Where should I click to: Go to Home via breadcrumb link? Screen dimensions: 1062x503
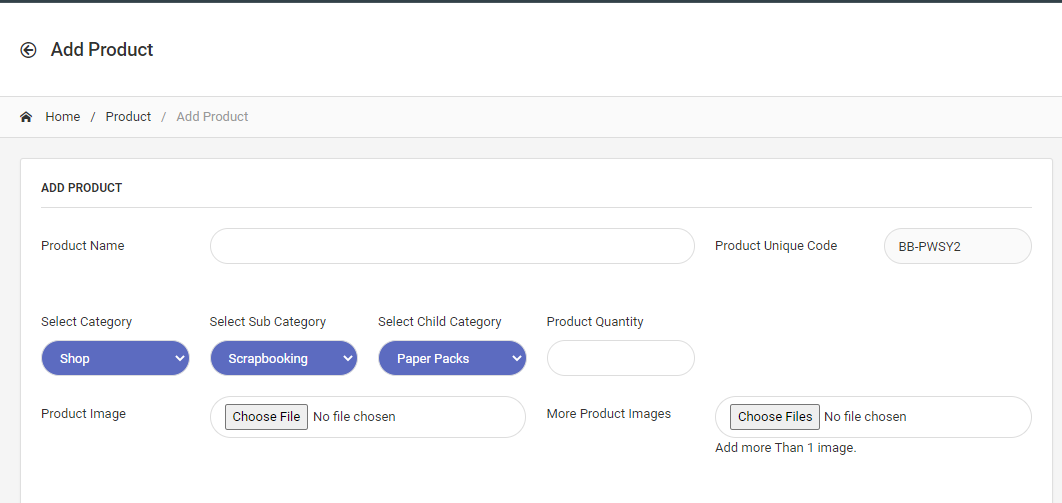62,117
